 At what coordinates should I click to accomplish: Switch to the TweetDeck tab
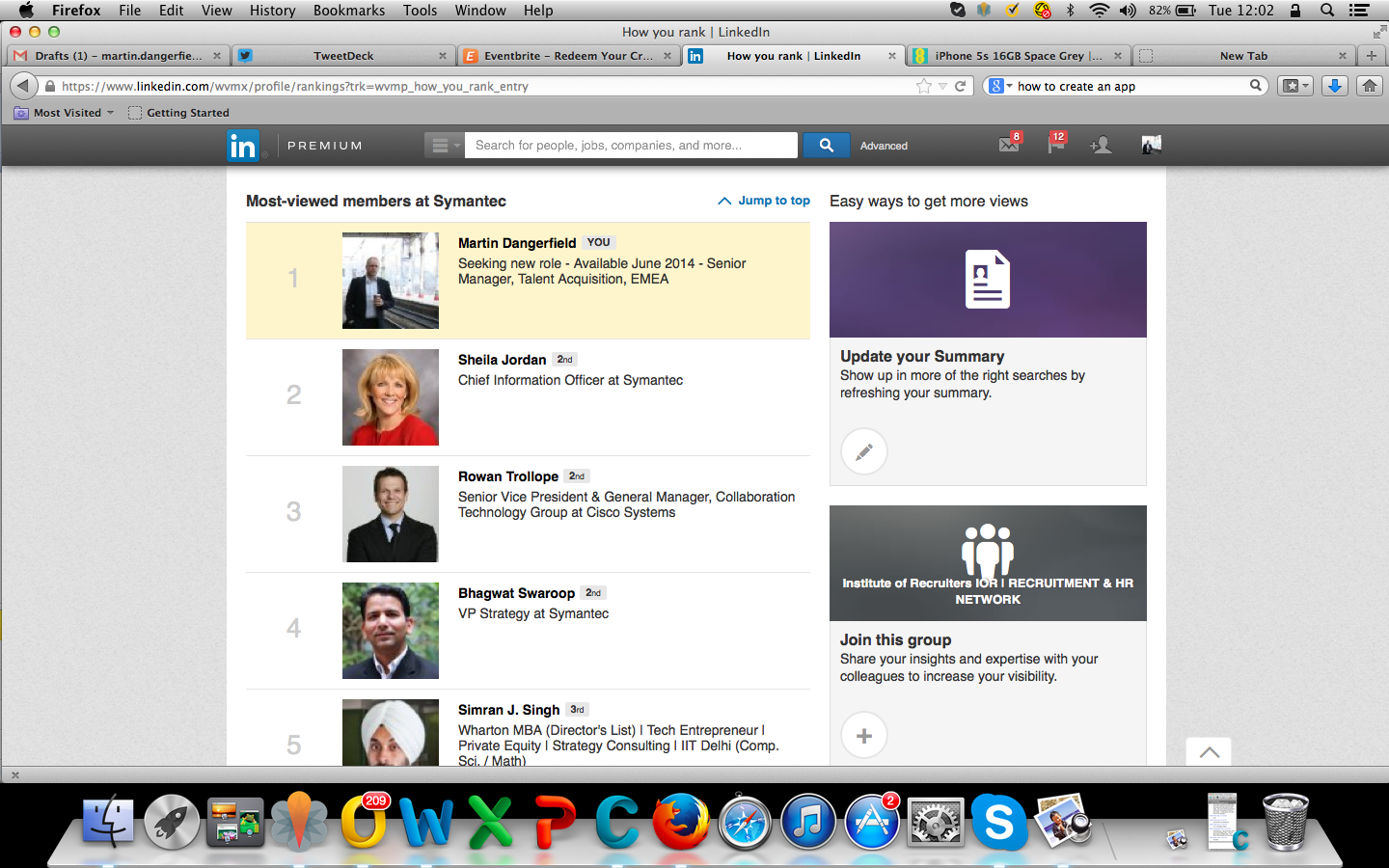(343, 56)
